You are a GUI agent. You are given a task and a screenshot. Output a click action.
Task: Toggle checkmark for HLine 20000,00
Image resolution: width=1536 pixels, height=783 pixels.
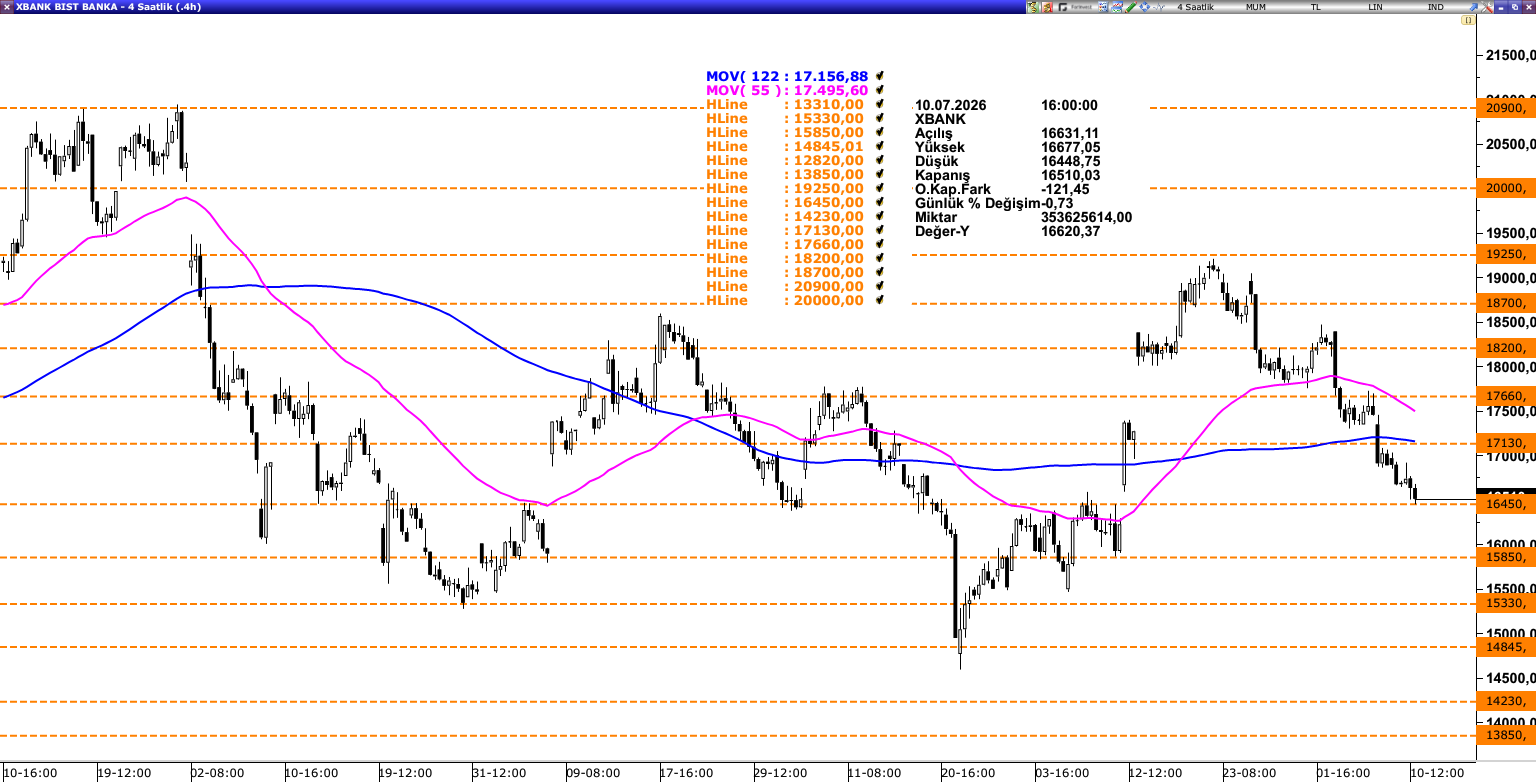click(x=880, y=300)
